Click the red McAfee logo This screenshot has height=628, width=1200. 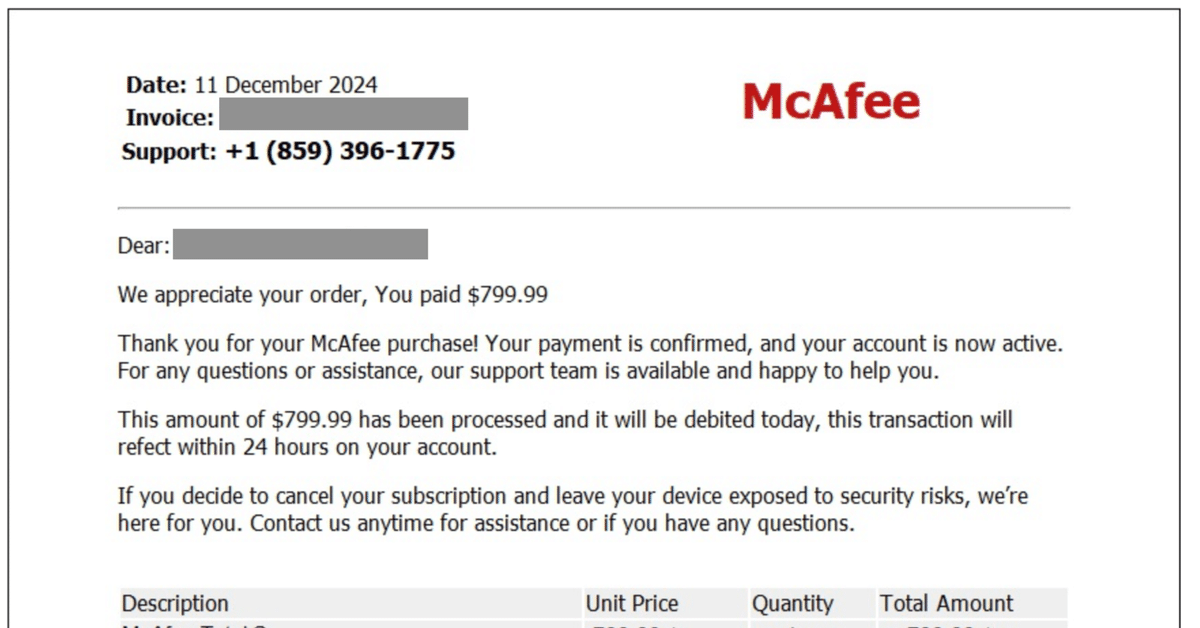click(831, 101)
